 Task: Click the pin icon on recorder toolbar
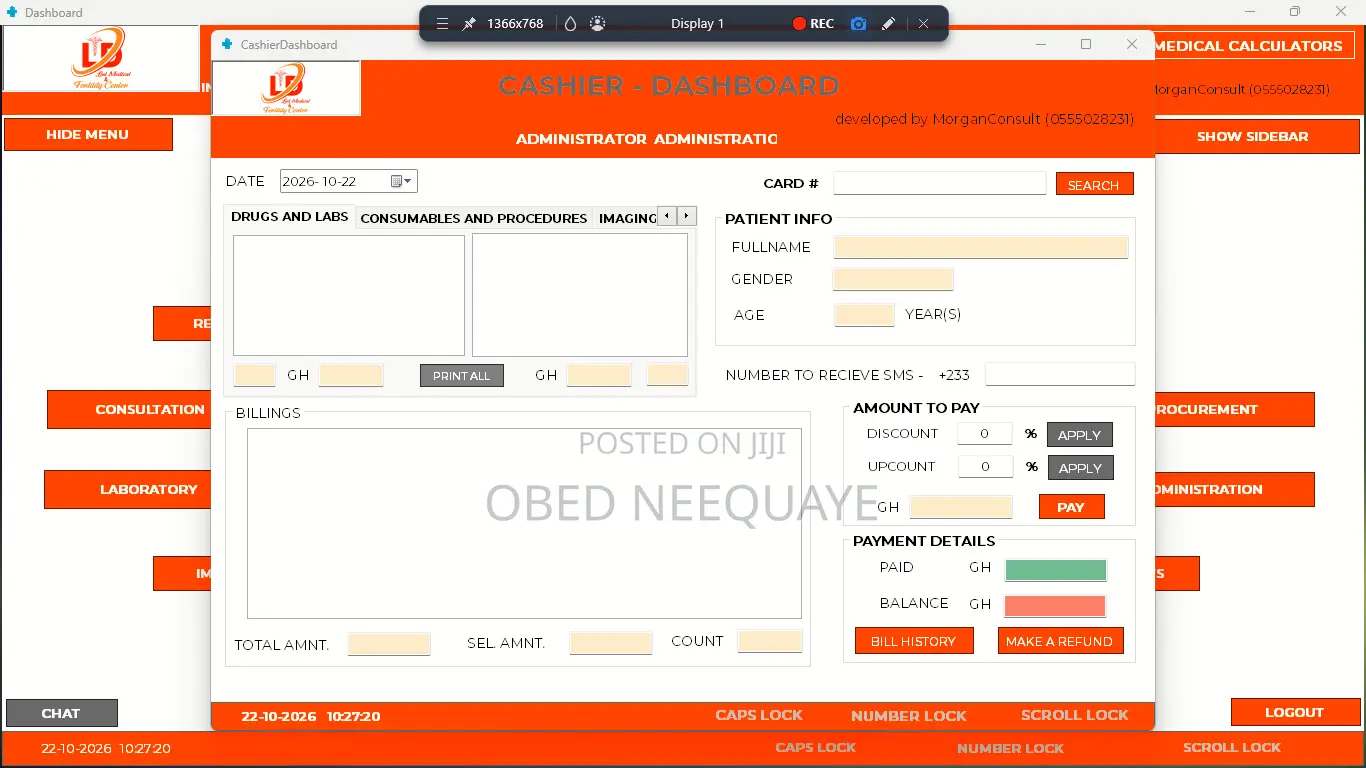469,23
